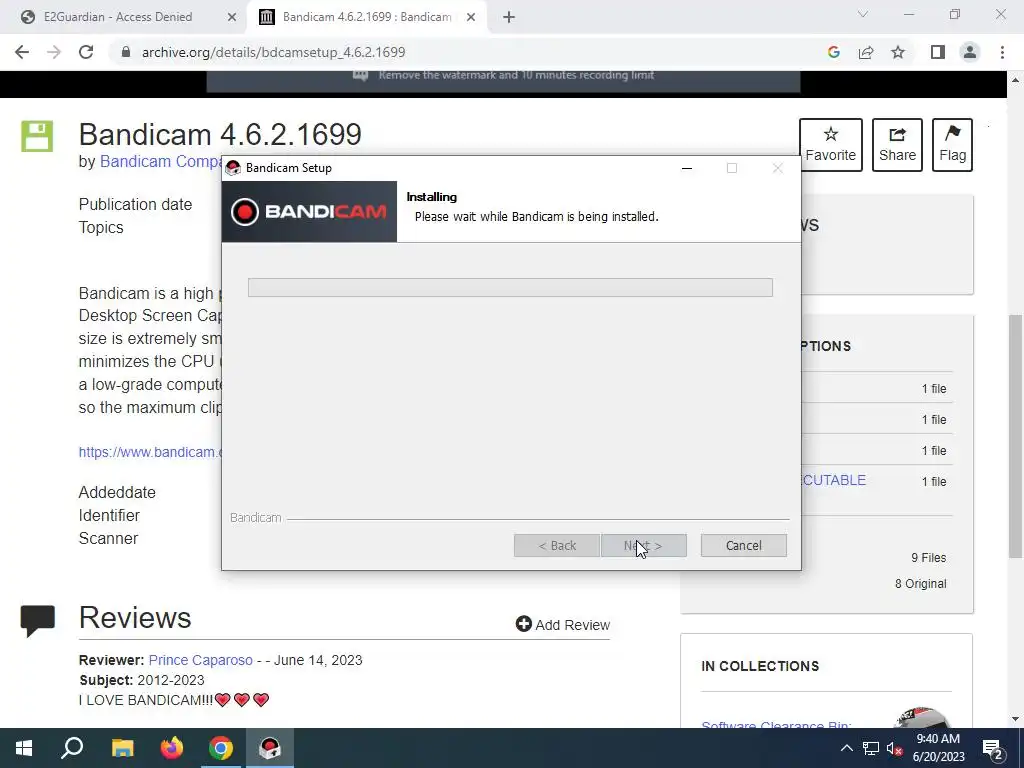Image resolution: width=1024 pixels, height=768 pixels.
Task: Click the "I LOVE BANDICAM!!!" review text
Action: pos(146,700)
